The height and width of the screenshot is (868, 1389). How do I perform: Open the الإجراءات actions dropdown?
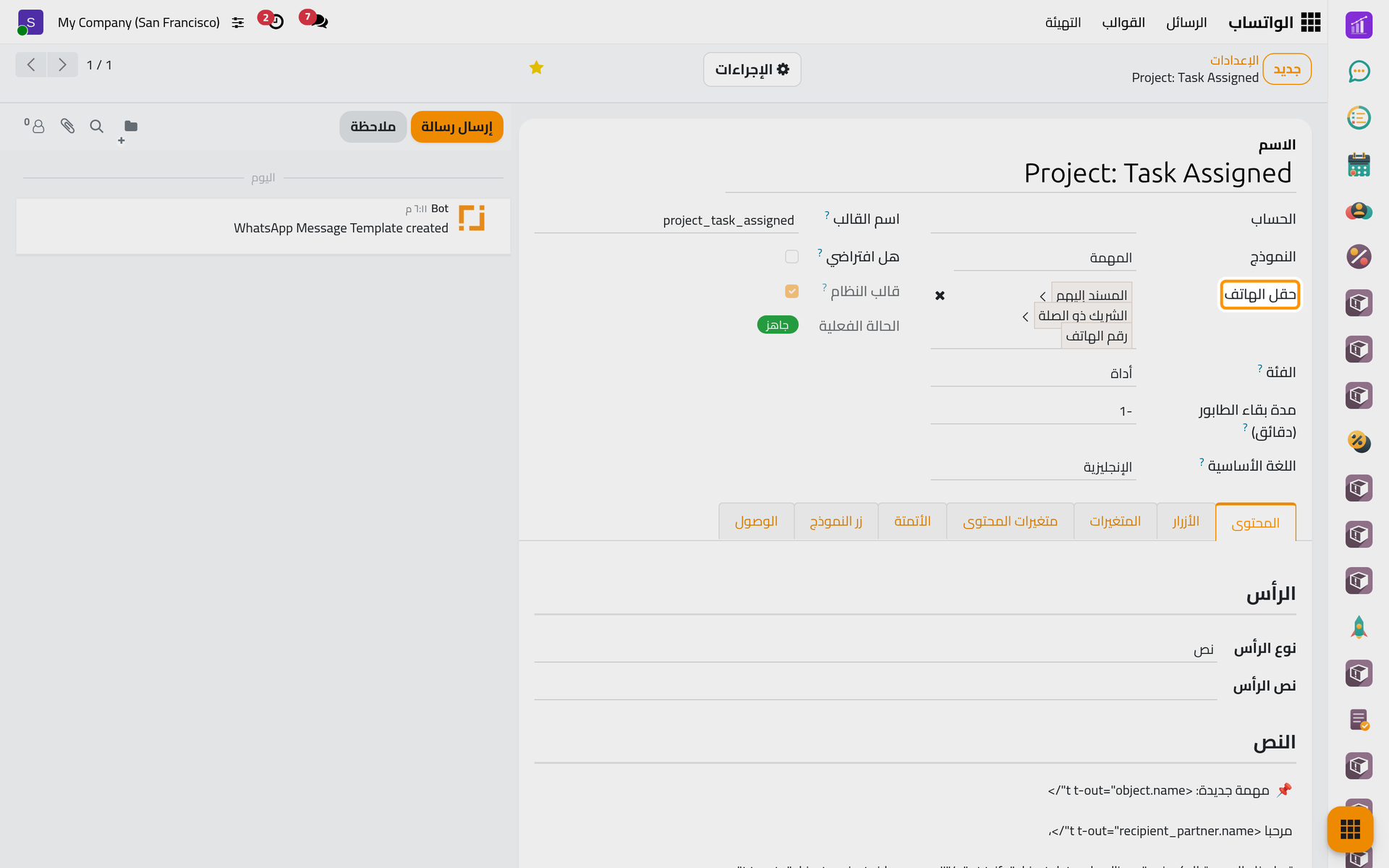pyautogui.click(x=752, y=69)
